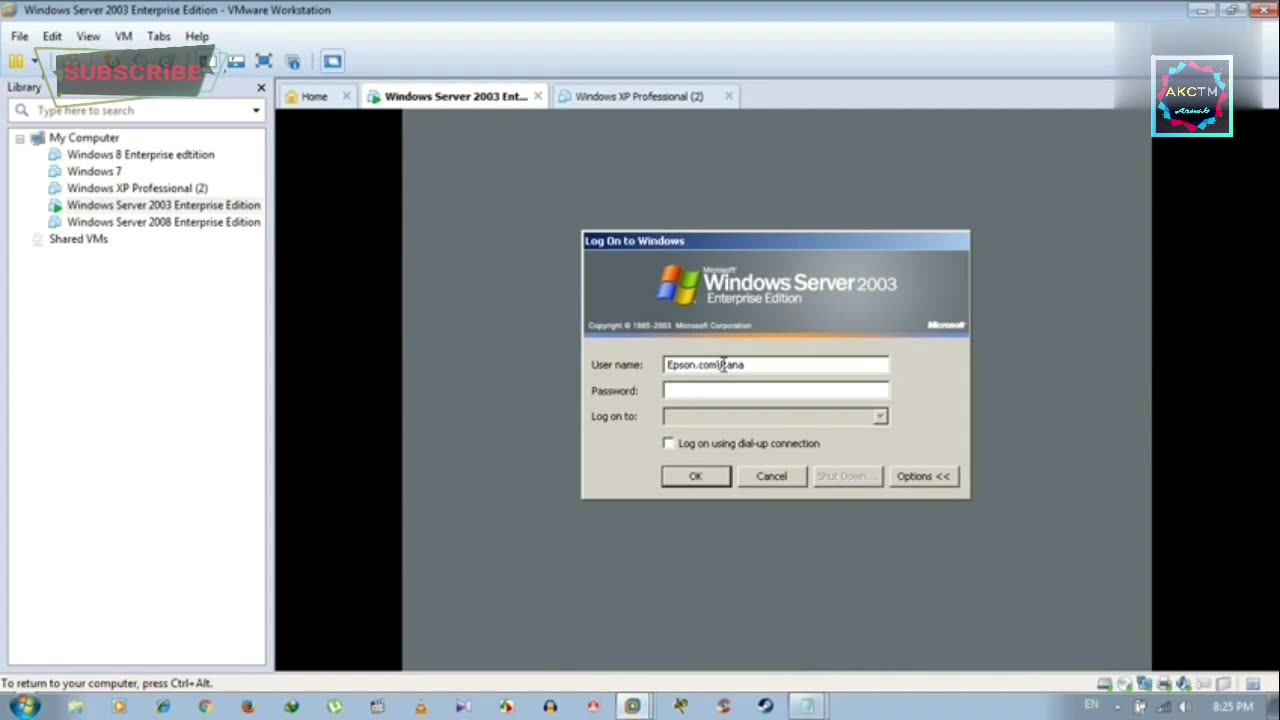Click the Password field

pos(775,391)
